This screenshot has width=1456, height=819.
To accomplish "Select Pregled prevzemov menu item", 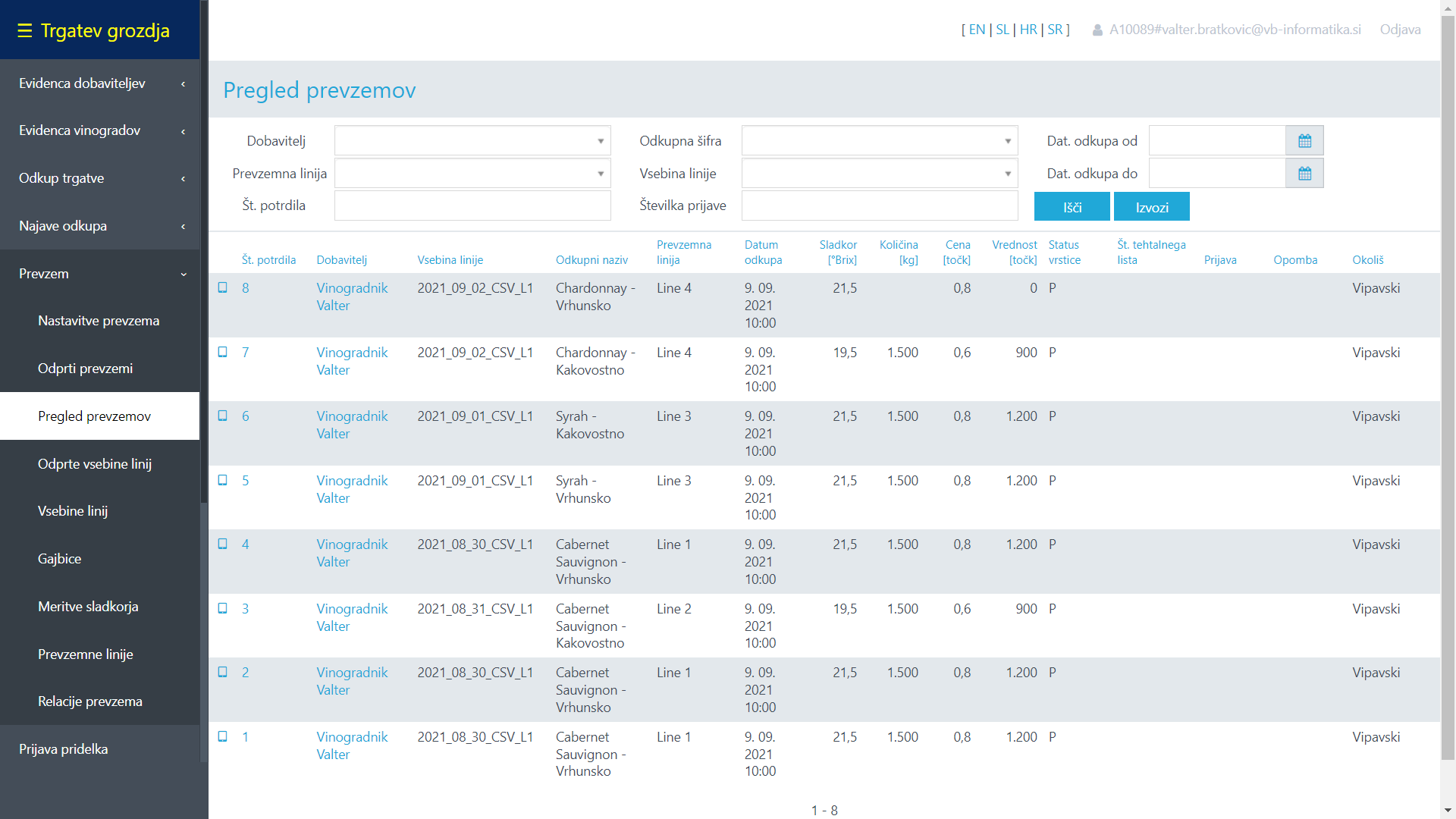I will point(100,416).
